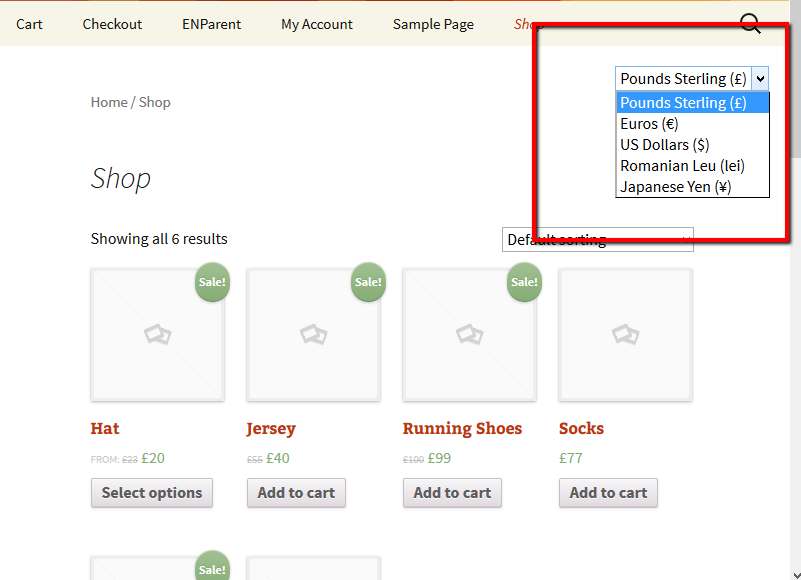This screenshot has width=801, height=580.
Task: Open the Running Shoes placeholder image
Action: [x=469, y=335]
